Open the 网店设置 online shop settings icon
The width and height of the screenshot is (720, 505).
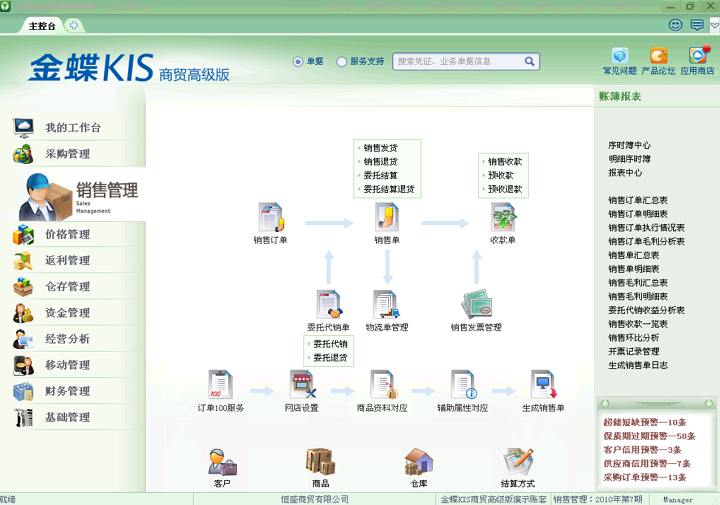[x=302, y=385]
